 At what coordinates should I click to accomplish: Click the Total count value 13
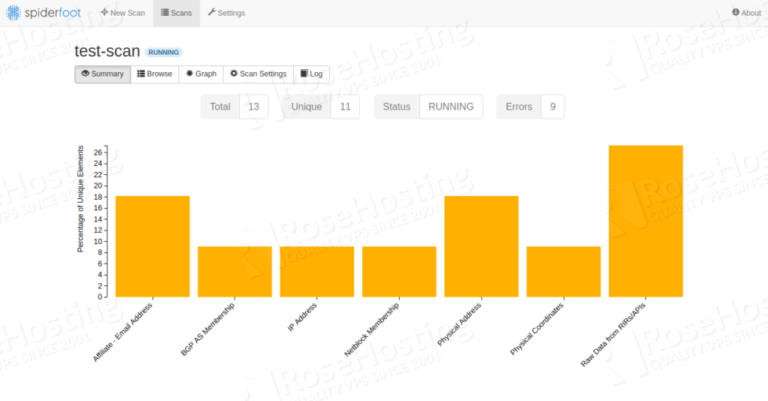pos(253,107)
